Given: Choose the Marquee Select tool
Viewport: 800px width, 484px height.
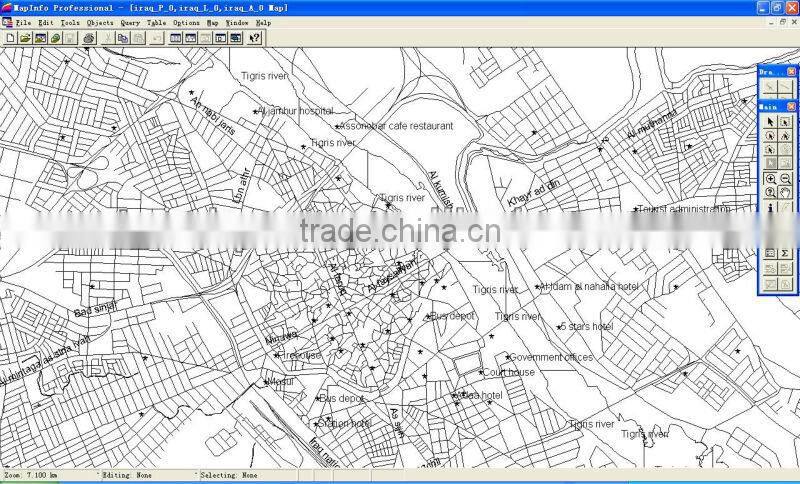Looking at the screenshot, I should click(785, 121).
